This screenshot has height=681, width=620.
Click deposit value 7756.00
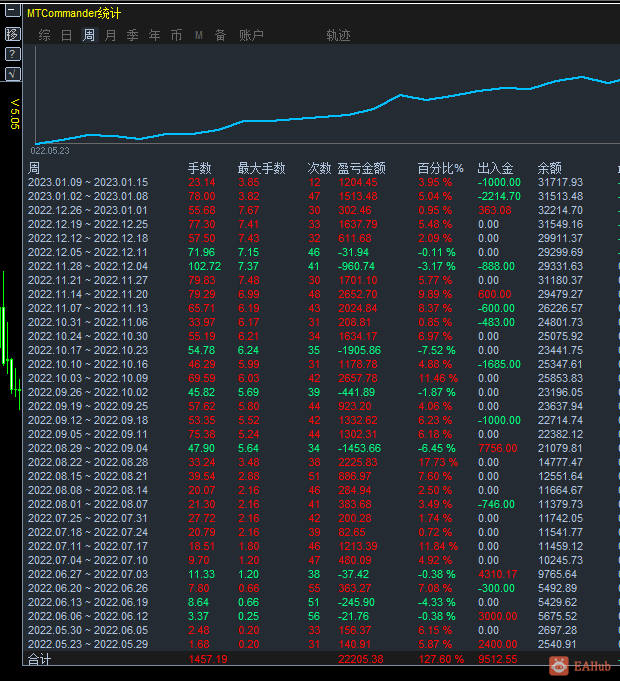[498, 448]
